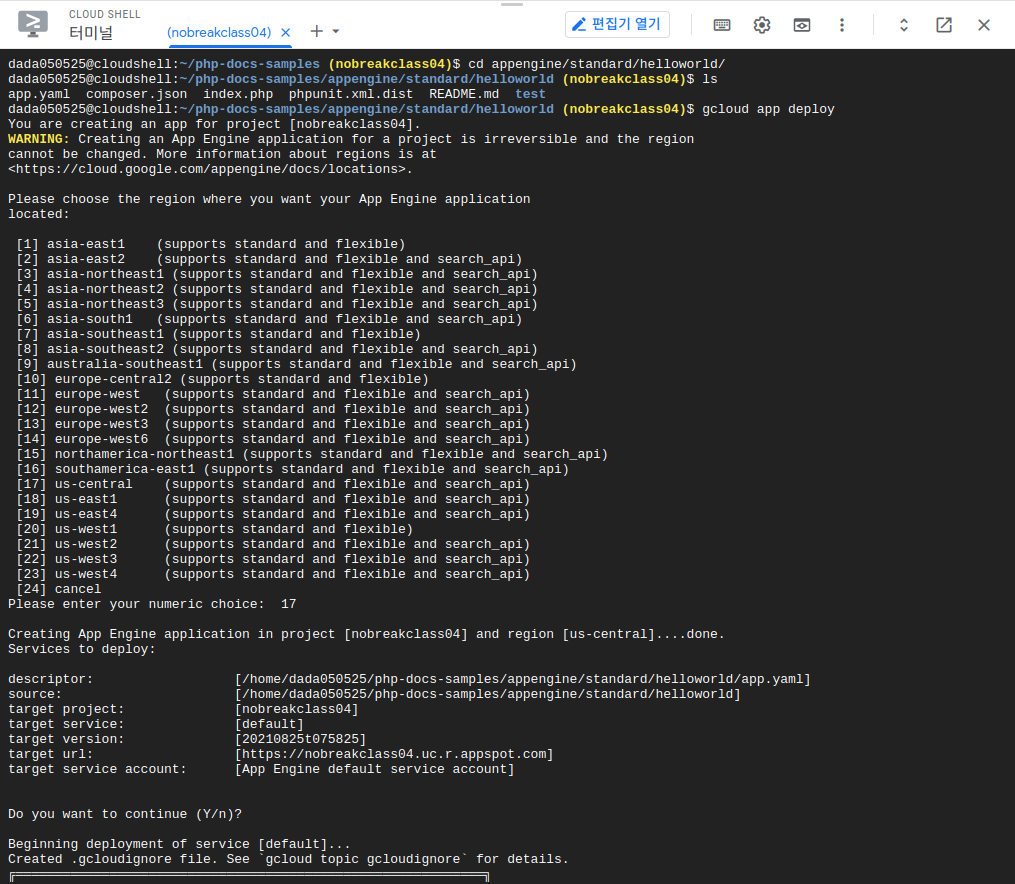This screenshot has height=884, width=1015.
Task: Click the target version '[20210825t075825]' value
Action: tap(301, 739)
